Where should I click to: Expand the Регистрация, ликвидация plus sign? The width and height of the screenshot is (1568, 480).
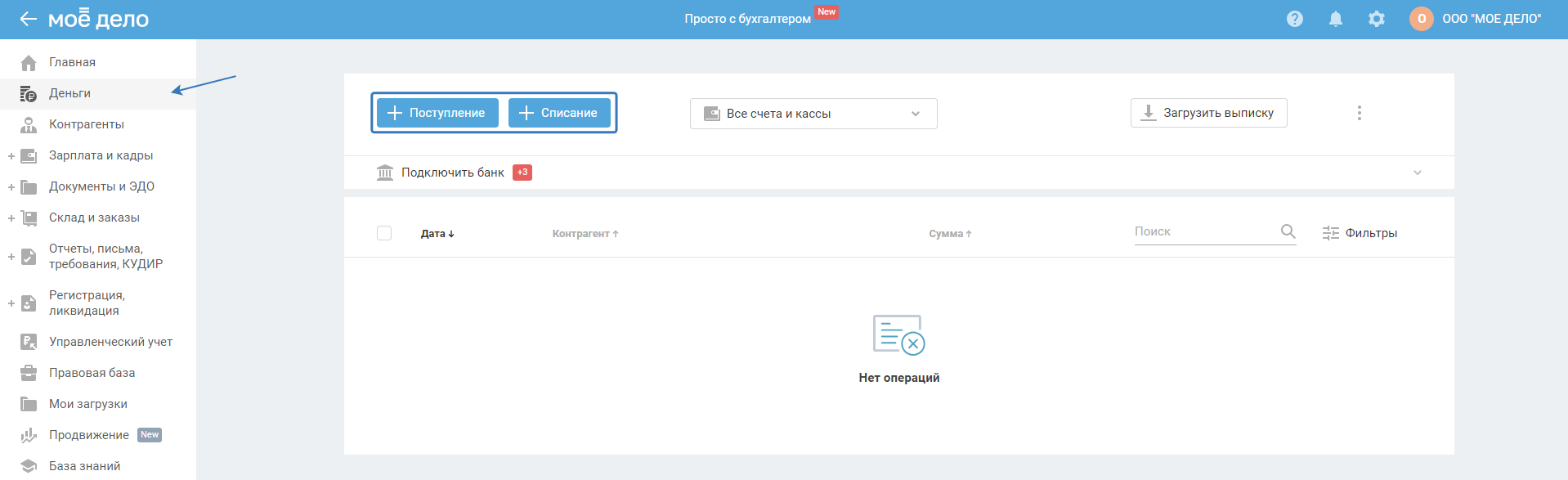[x=11, y=303]
